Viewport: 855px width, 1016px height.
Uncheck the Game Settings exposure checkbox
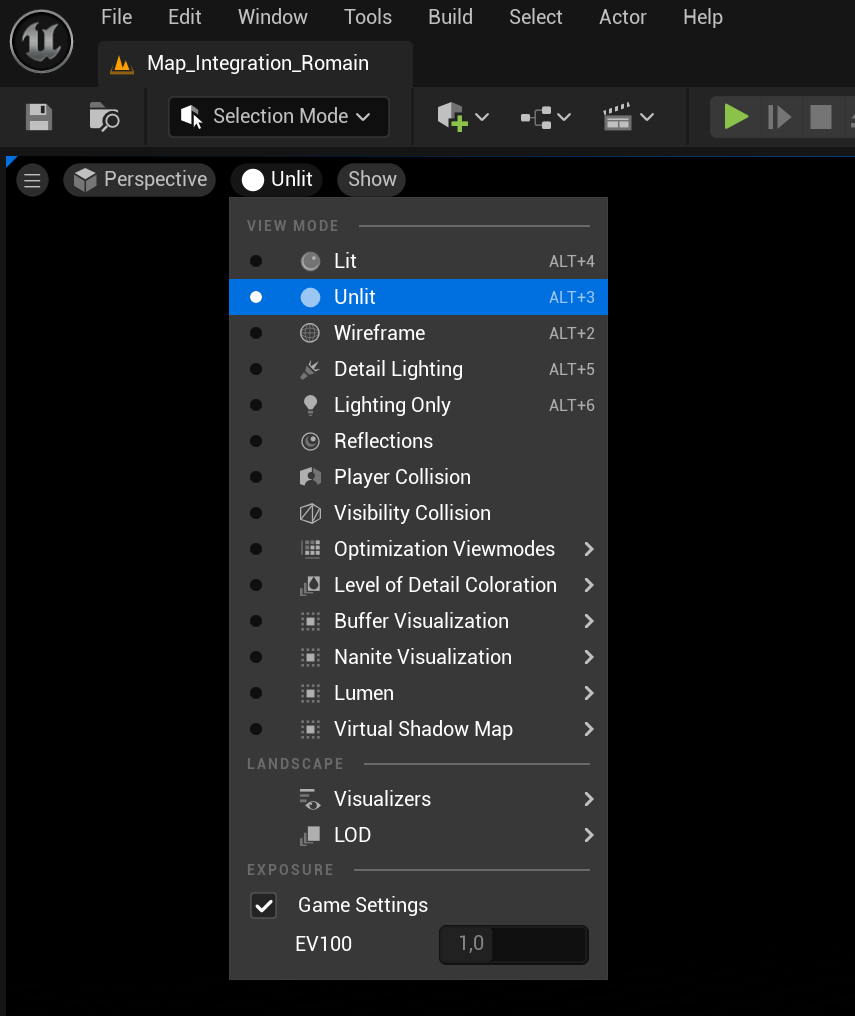tap(264, 906)
